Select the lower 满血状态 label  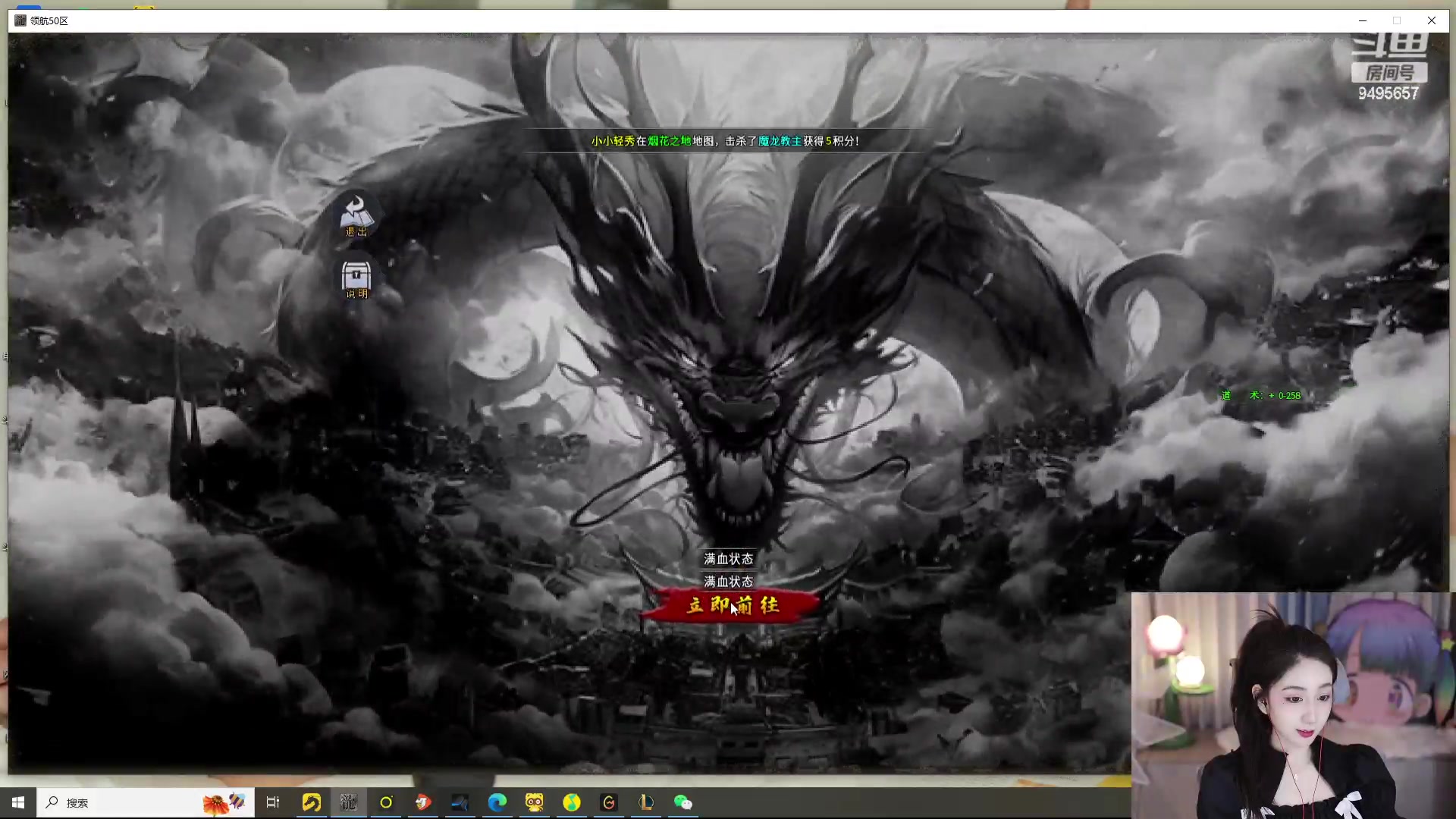pos(728,582)
